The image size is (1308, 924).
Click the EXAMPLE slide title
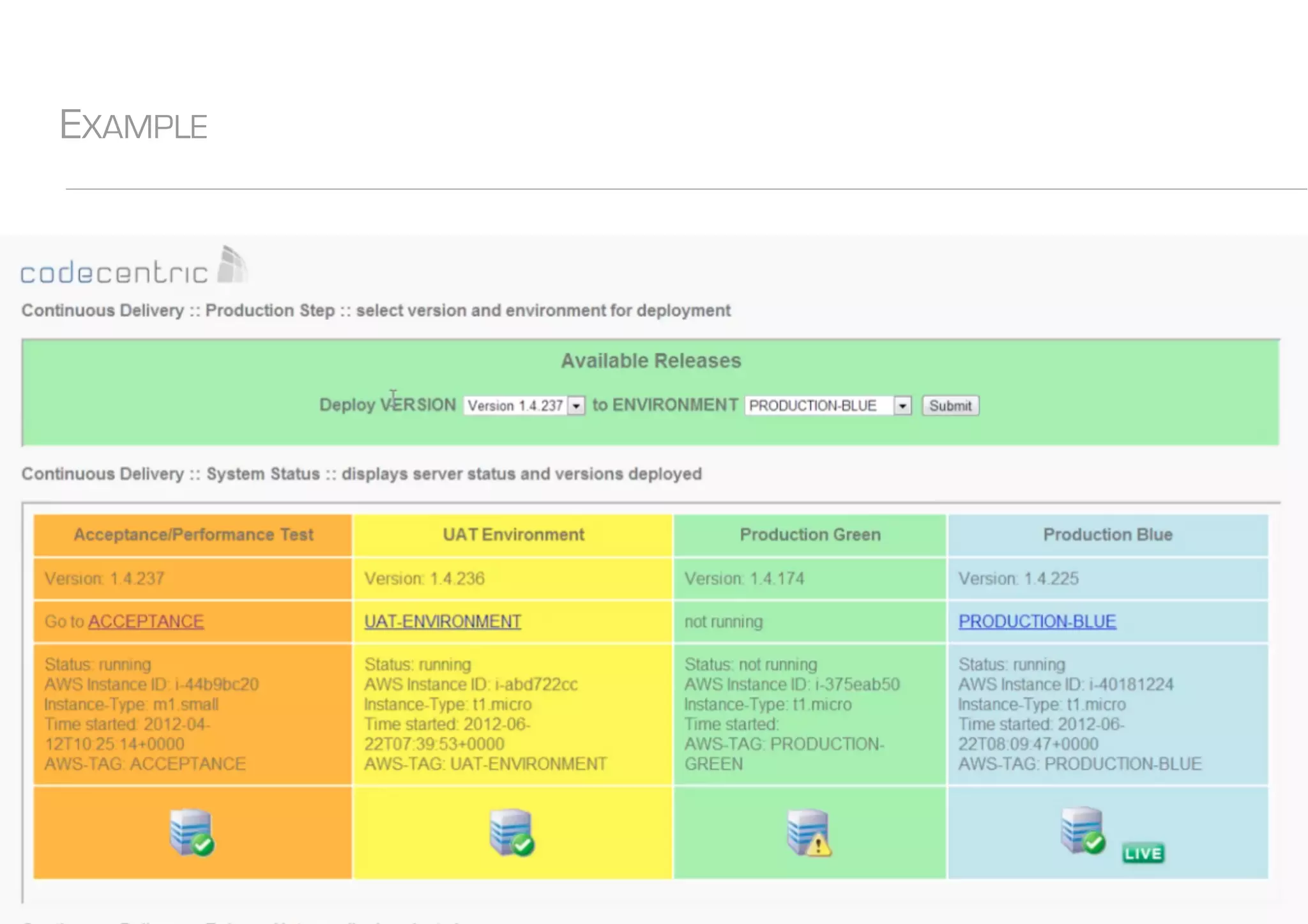(x=133, y=125)
